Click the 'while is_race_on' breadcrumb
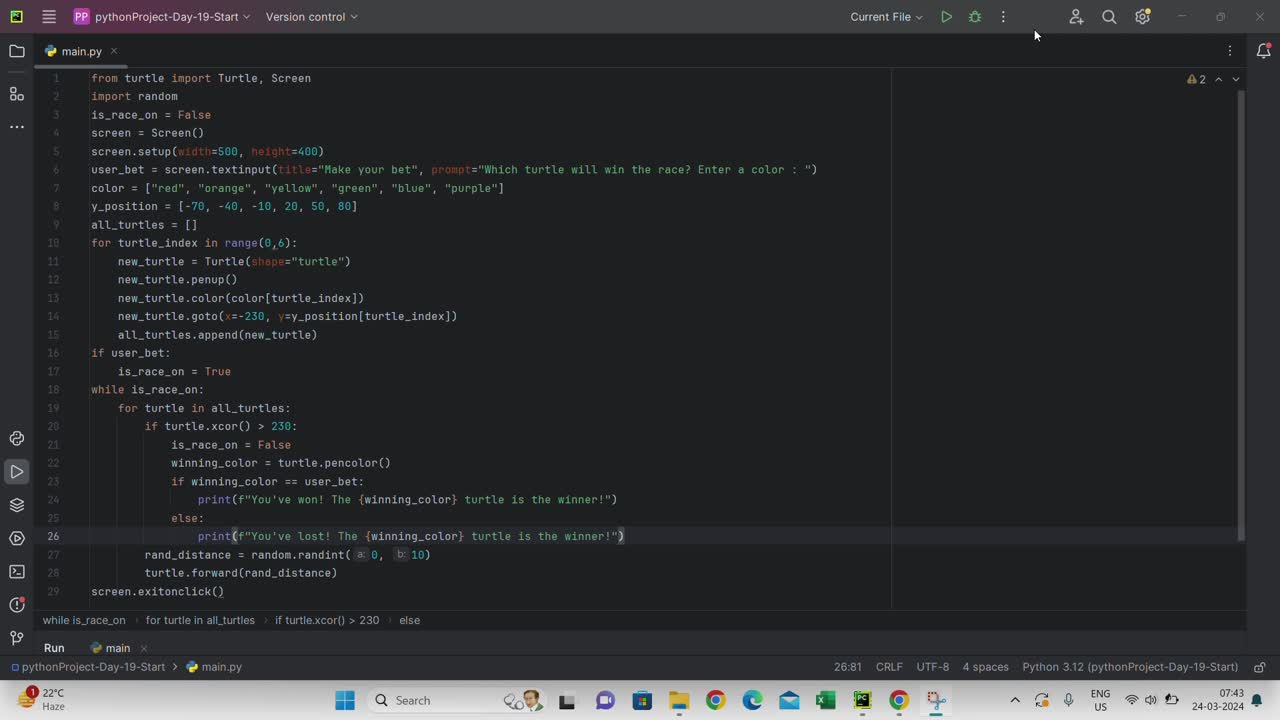1280x720 pixels. click(84, 620)
